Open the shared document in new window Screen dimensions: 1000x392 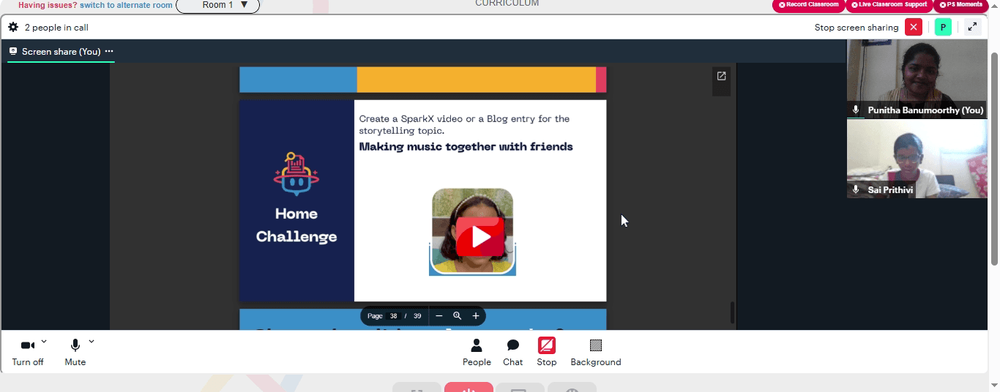[x=721, y=76]
